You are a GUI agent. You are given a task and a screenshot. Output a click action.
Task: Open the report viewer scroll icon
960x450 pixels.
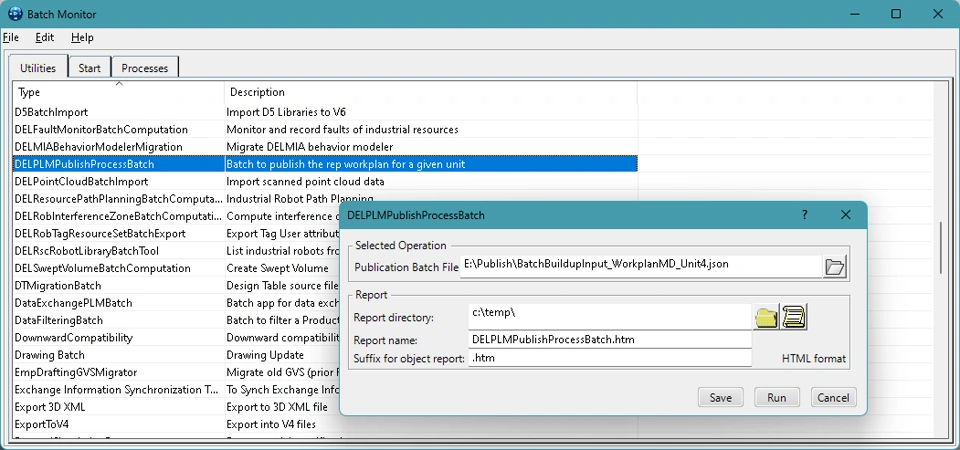(794, 317)
